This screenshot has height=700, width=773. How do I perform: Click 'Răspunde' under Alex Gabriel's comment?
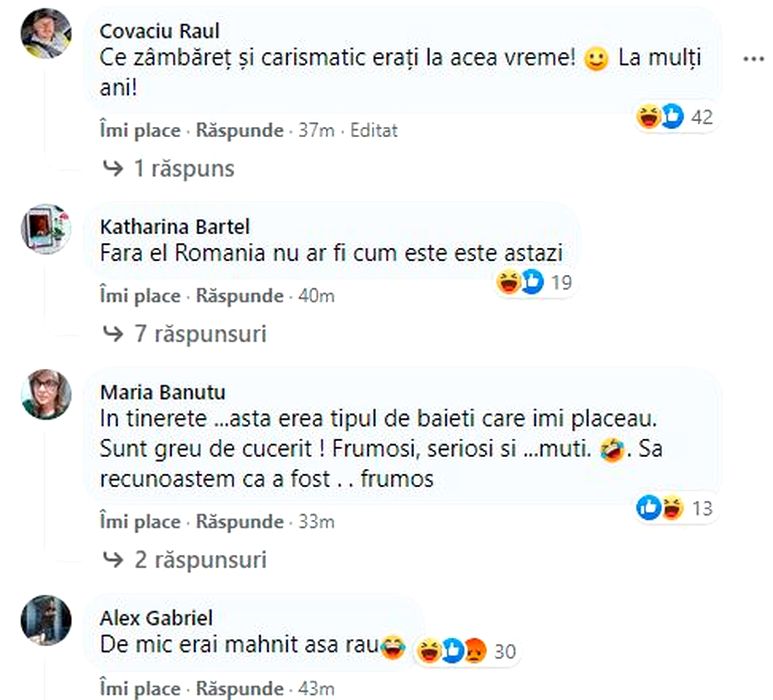(x=240, y=689)
